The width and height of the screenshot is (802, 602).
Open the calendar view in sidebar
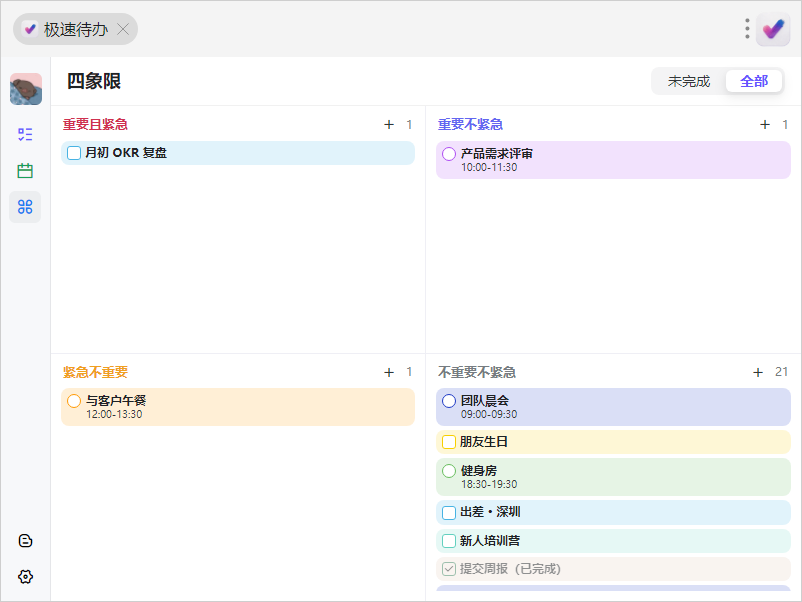coord(25,170)
